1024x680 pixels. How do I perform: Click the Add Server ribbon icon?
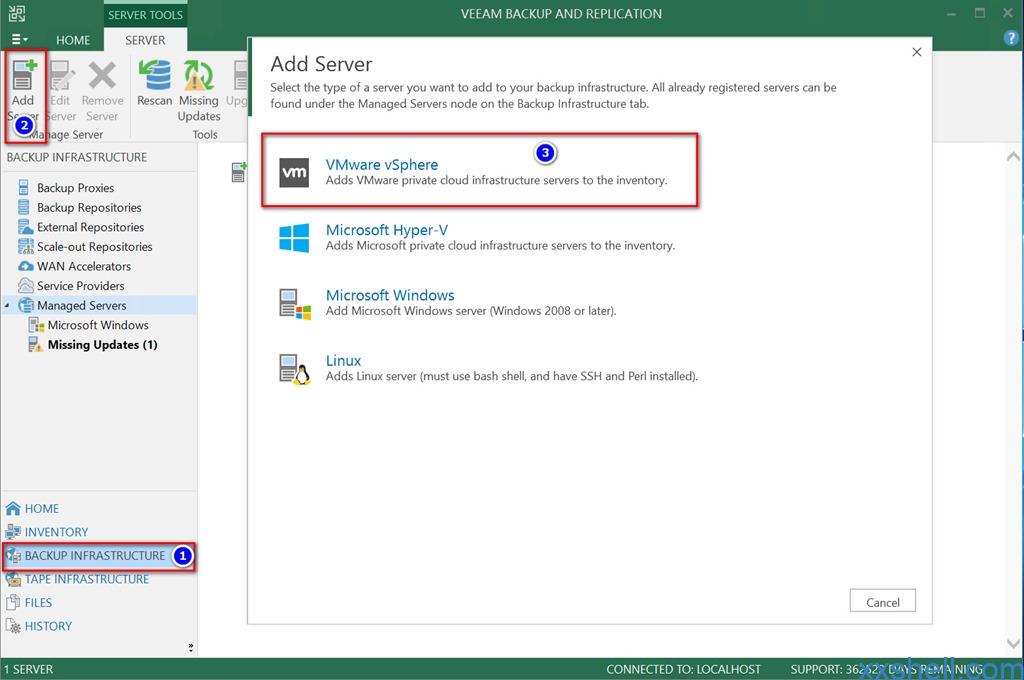pyautogui.click(x=24, y=75)
